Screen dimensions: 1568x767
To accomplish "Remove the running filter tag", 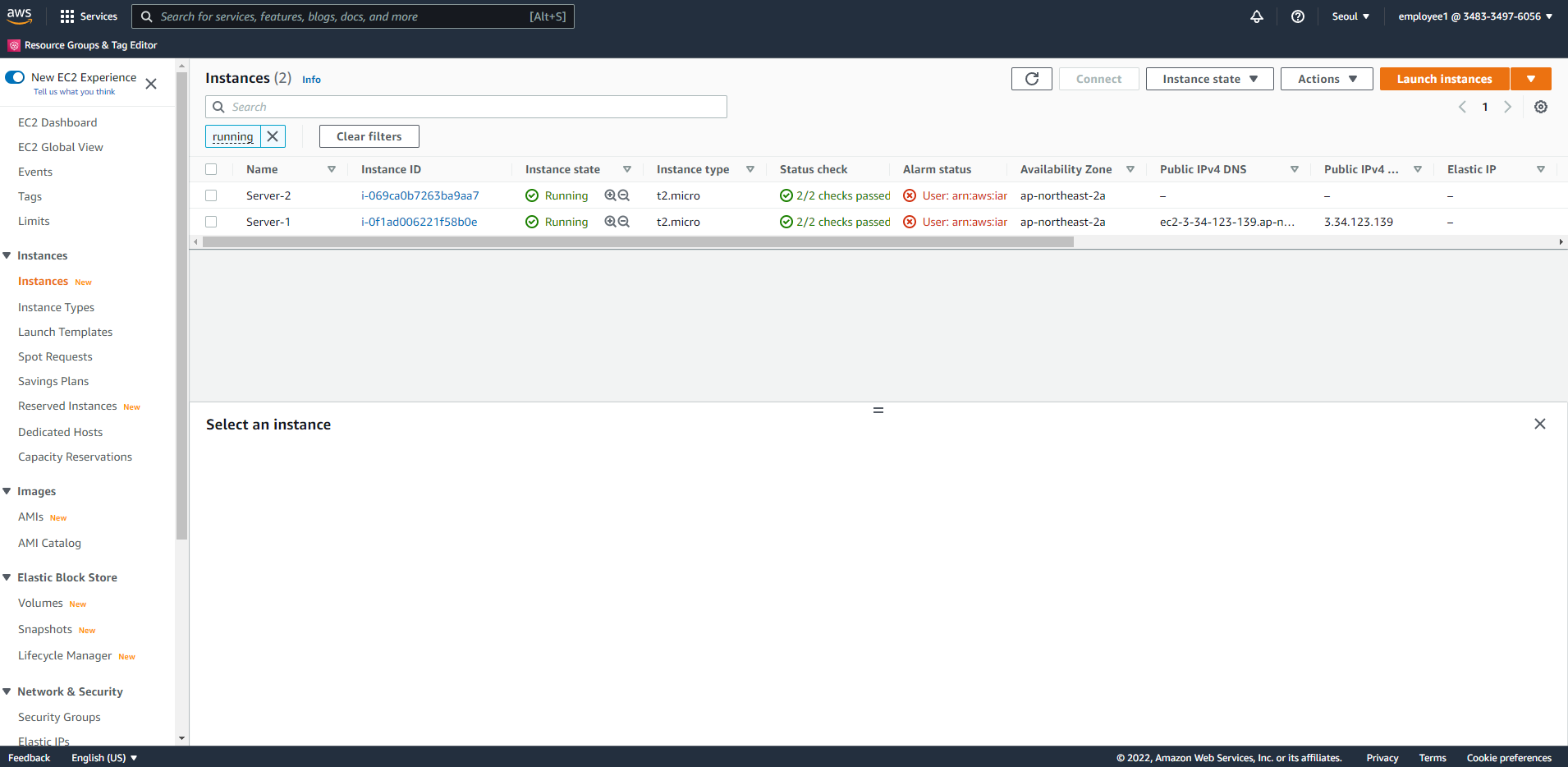I will 273,136.
